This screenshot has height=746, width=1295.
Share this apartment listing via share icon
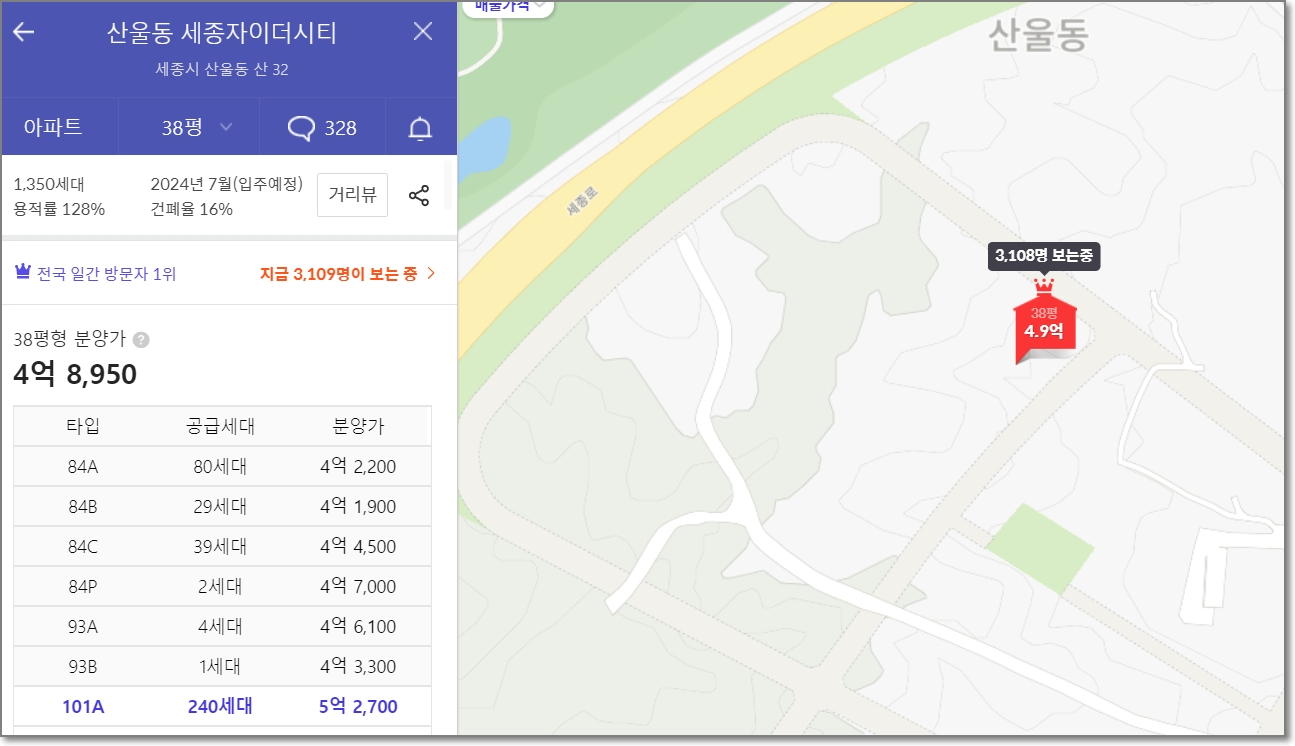[419, 195]
